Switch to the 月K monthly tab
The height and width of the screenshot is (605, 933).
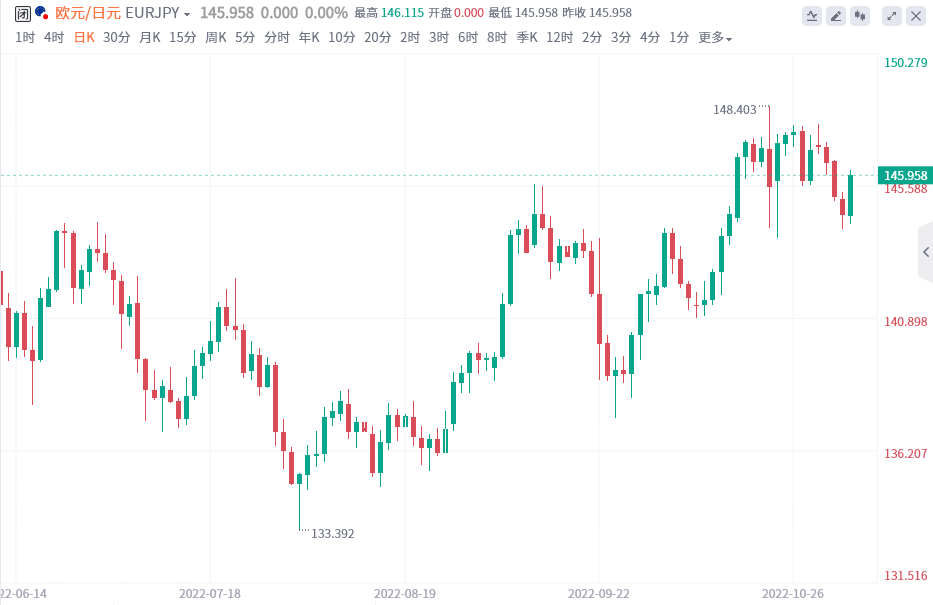150,38
